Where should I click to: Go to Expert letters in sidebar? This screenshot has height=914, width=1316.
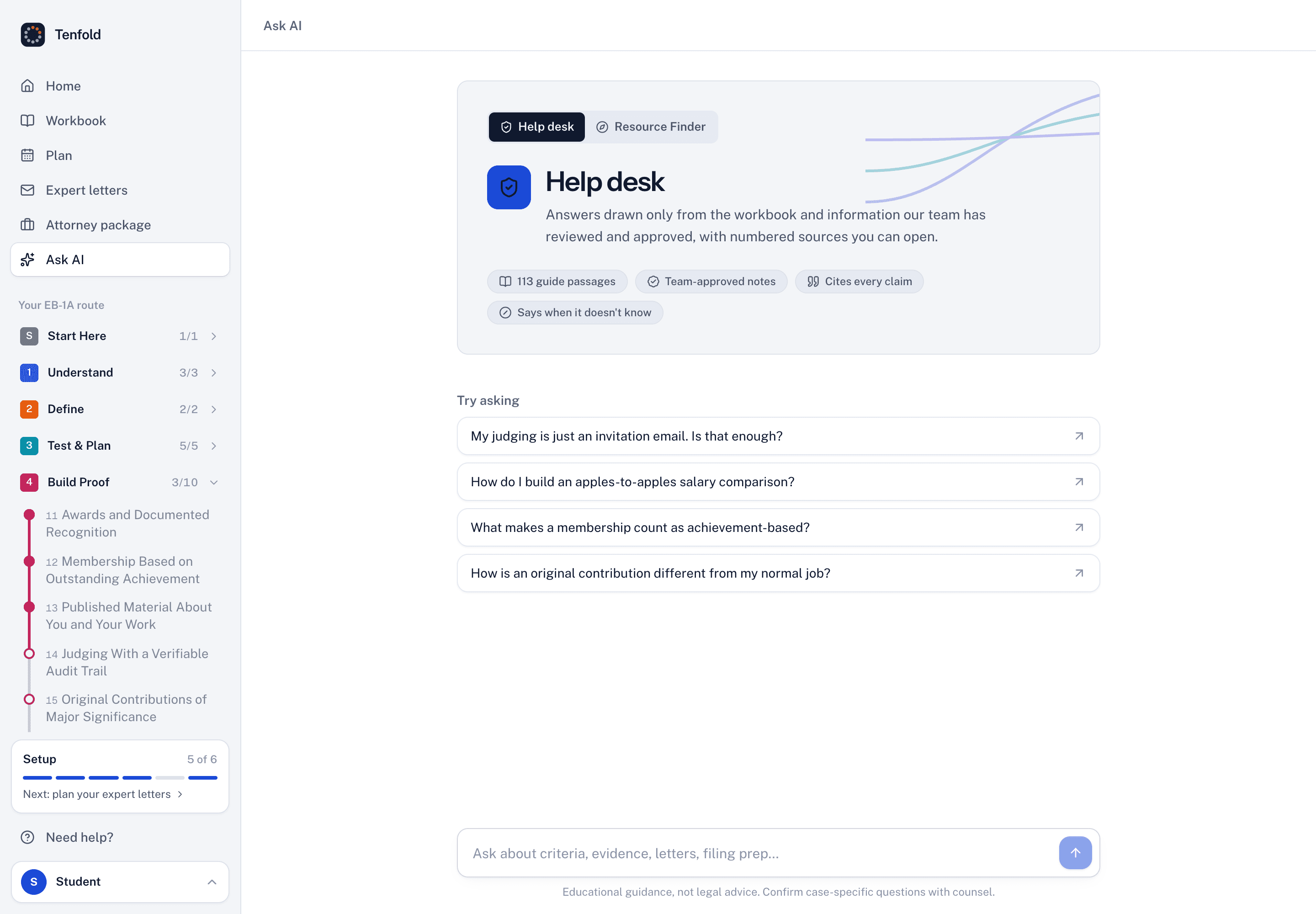pos(120,190)
